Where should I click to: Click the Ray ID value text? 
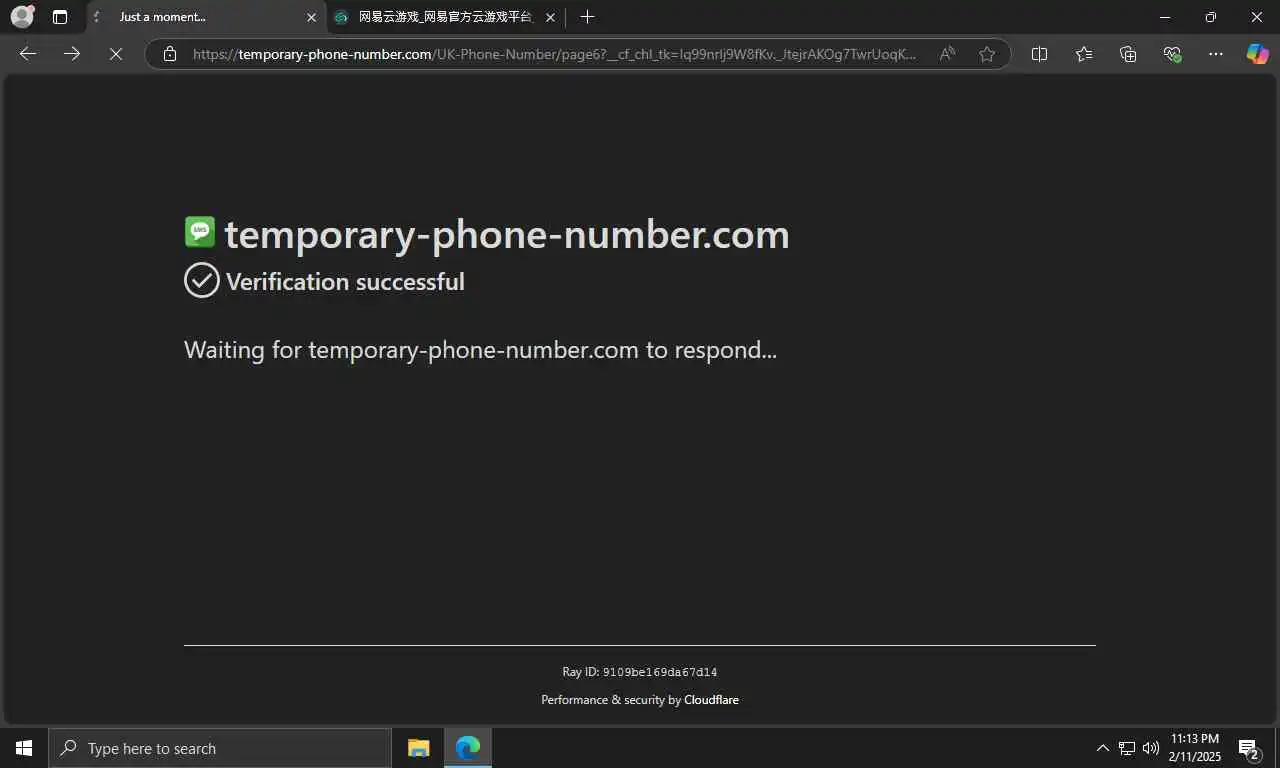[660, 672]
